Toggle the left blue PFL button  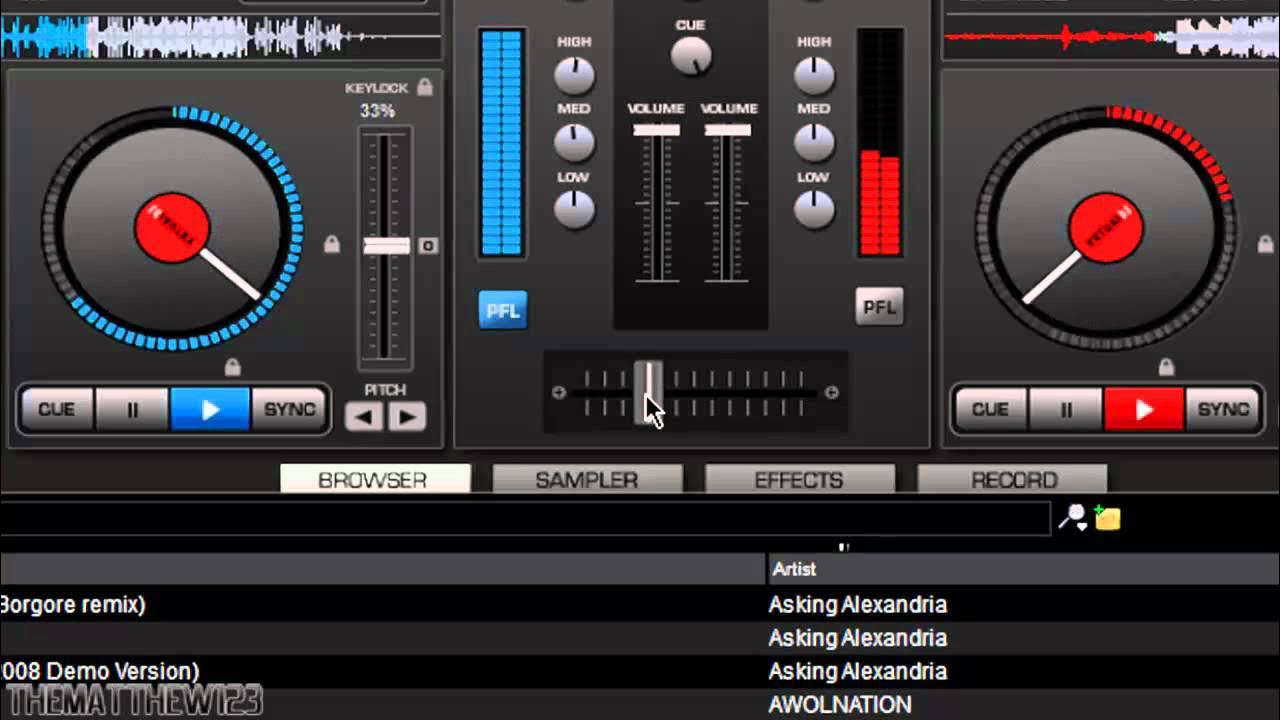[502, 310]
